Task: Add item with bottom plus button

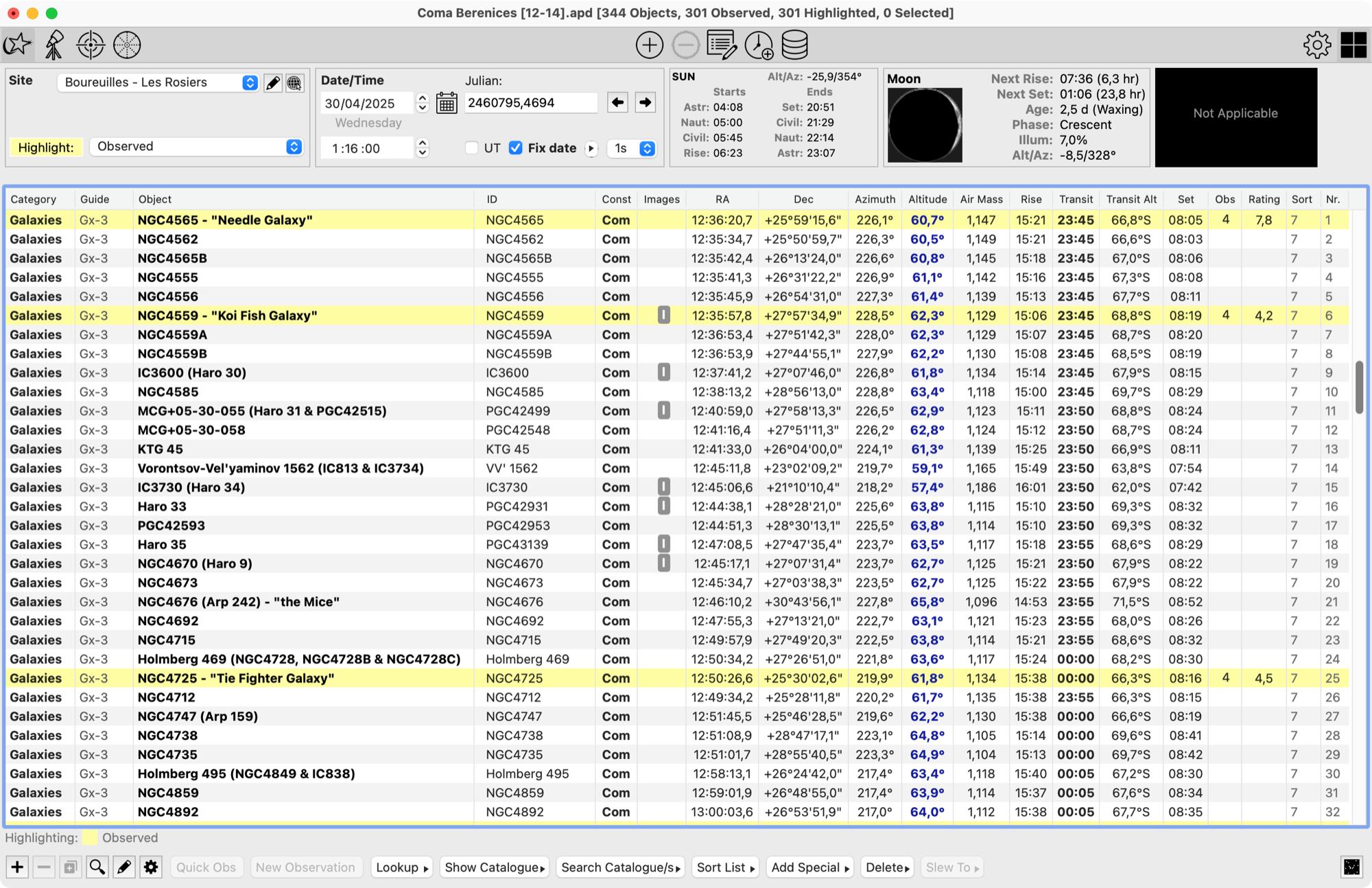Action: click(x=17, y=867)
